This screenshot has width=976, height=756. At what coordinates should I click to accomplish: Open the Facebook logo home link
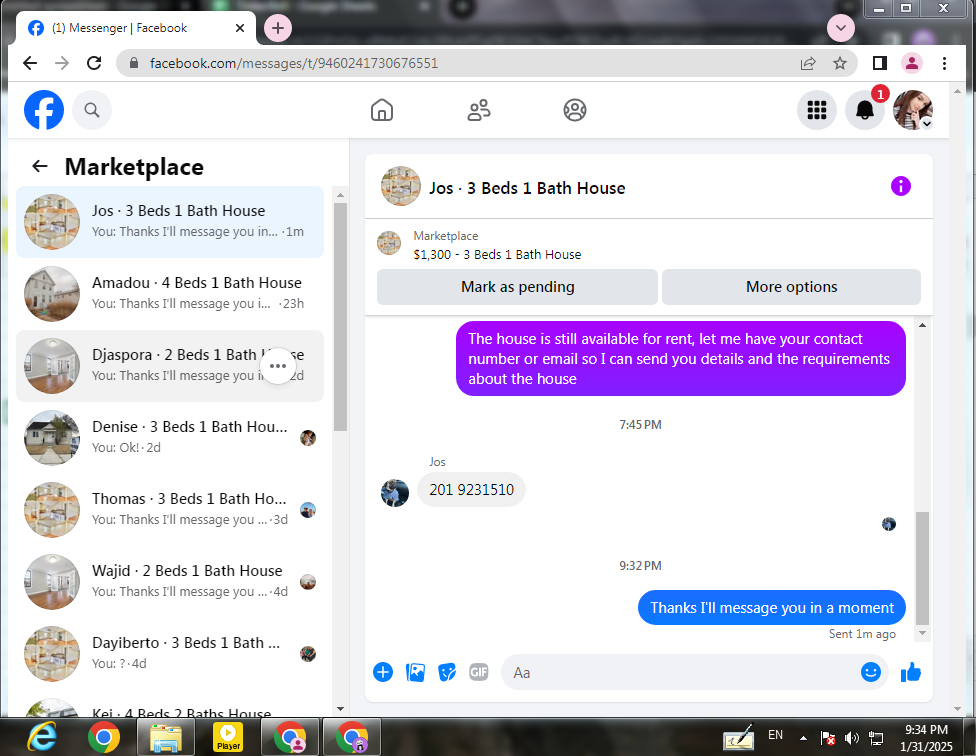point(44,110)
